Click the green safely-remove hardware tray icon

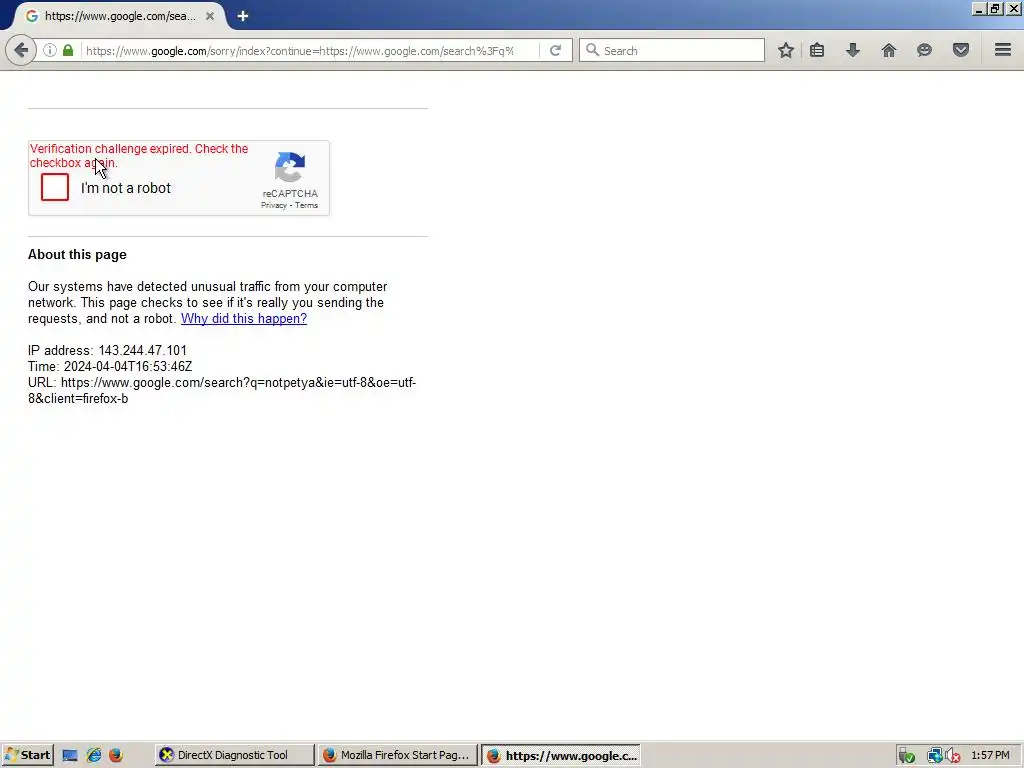coord(906,756)
